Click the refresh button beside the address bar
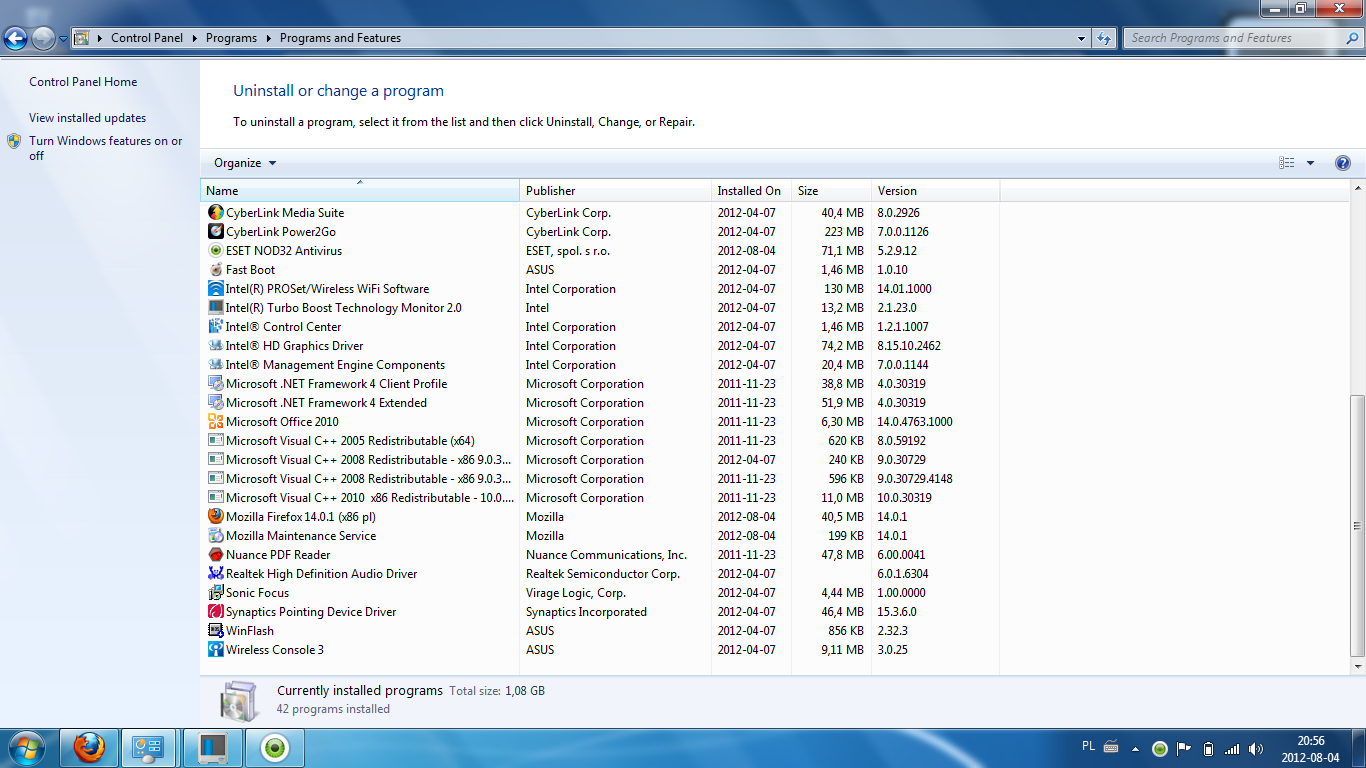1366x768 pixels. [1104, 38]
